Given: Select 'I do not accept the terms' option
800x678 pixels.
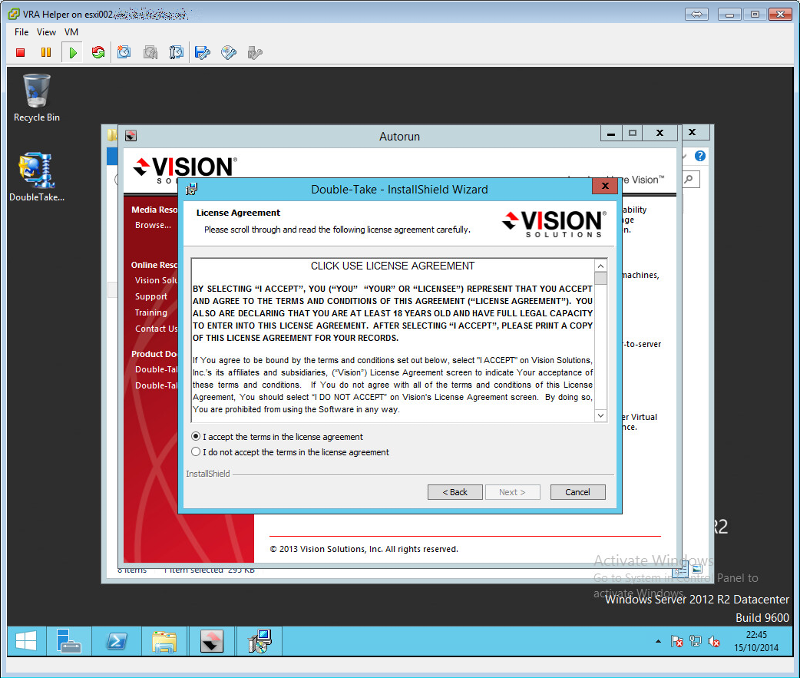Looking at the screenshot, I should click(290, 452).
